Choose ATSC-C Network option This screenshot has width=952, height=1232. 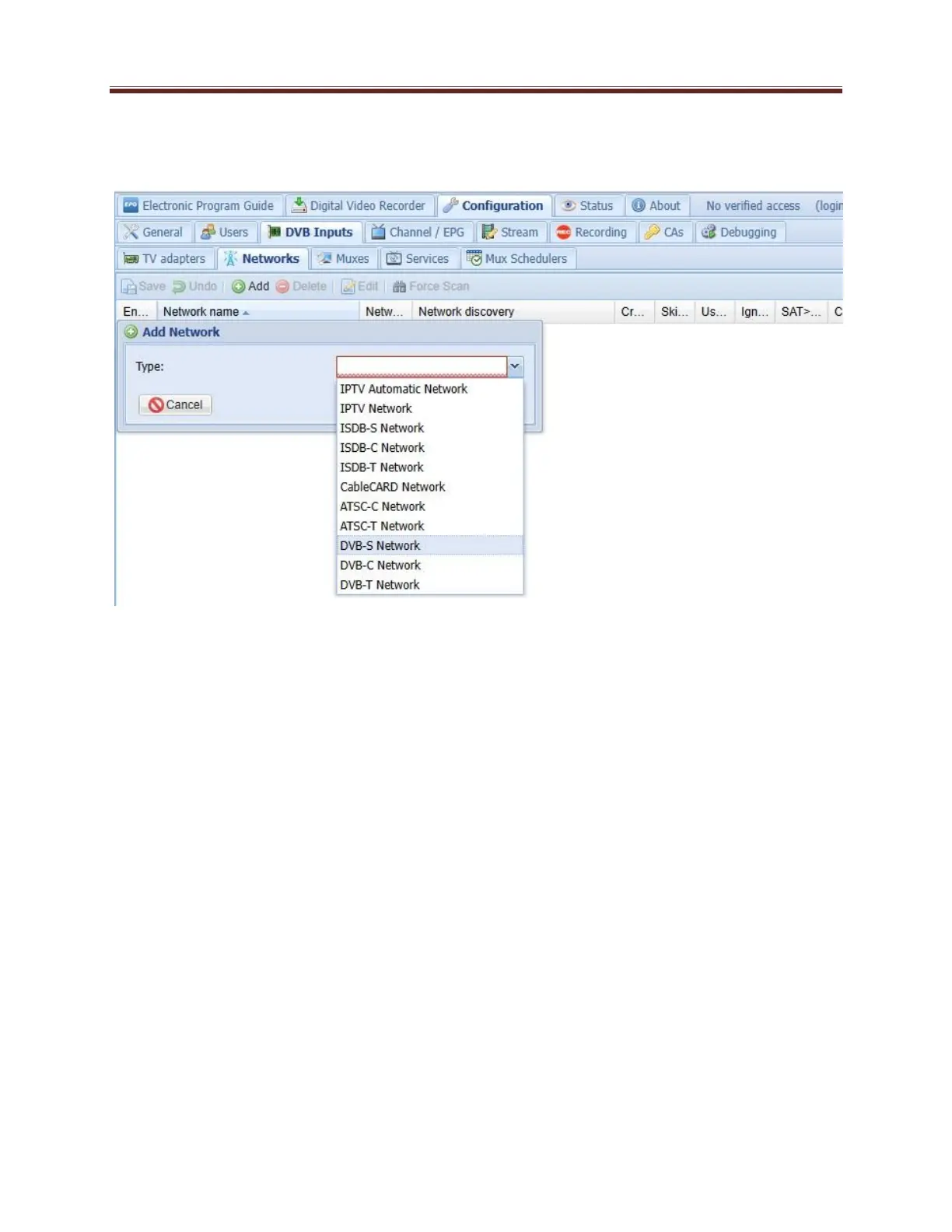click(x=430, y=506)
